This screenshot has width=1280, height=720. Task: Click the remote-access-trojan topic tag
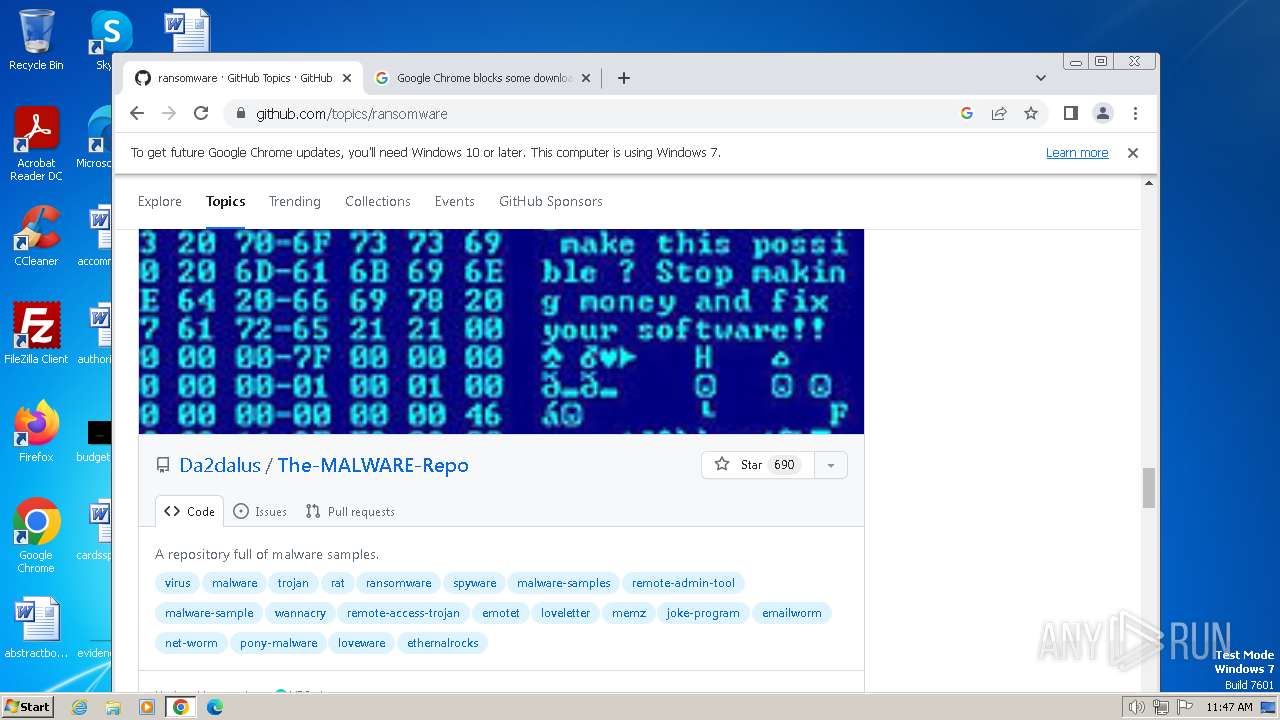(403, 613)
